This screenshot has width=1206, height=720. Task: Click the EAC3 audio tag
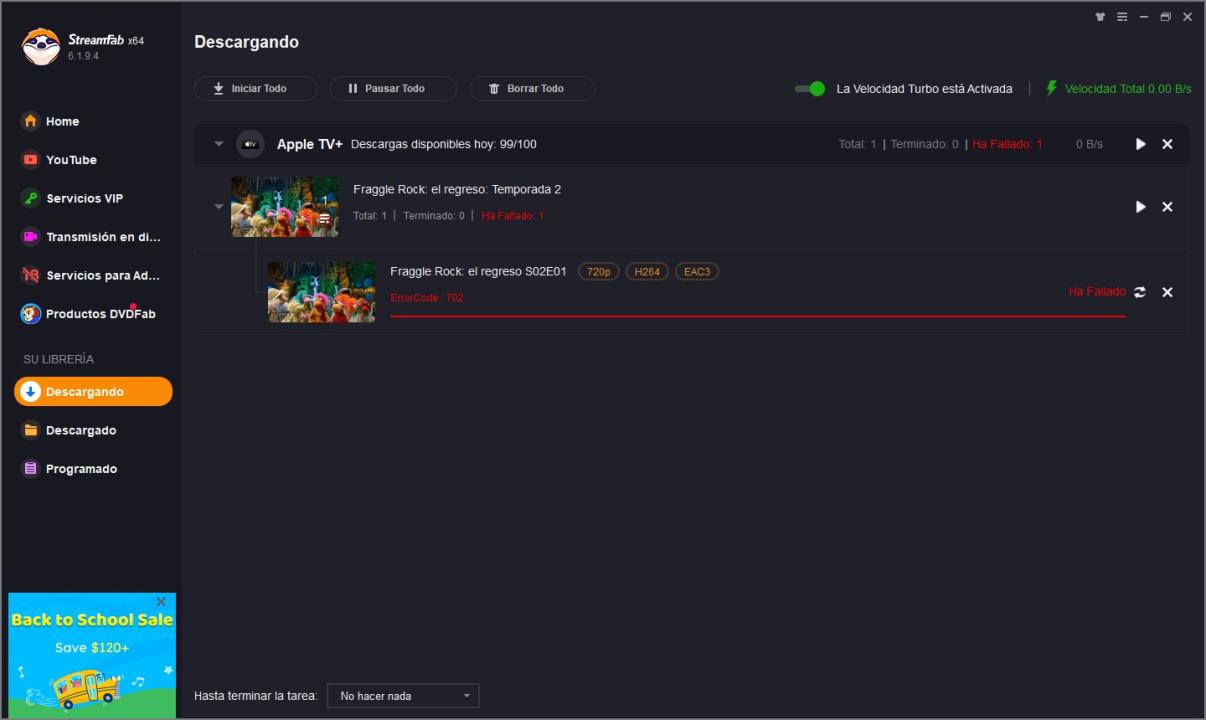pyautogui.click(x=697, y=271)
